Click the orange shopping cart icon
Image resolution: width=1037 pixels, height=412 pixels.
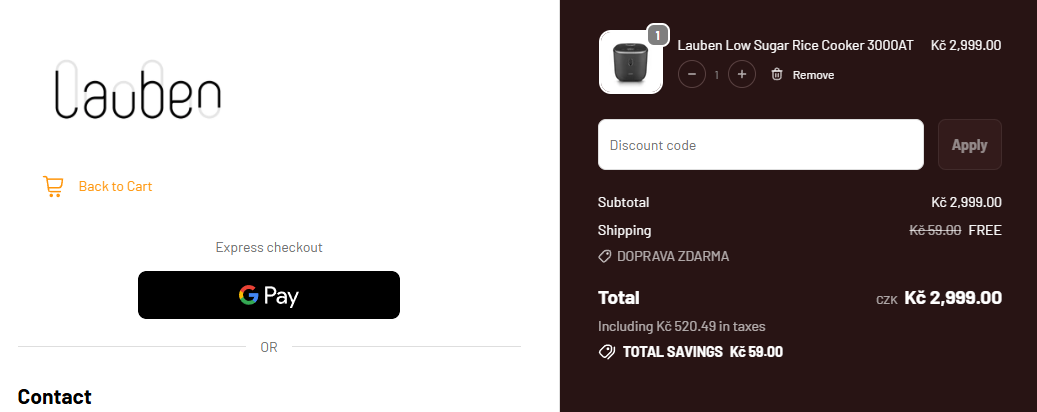53,186
